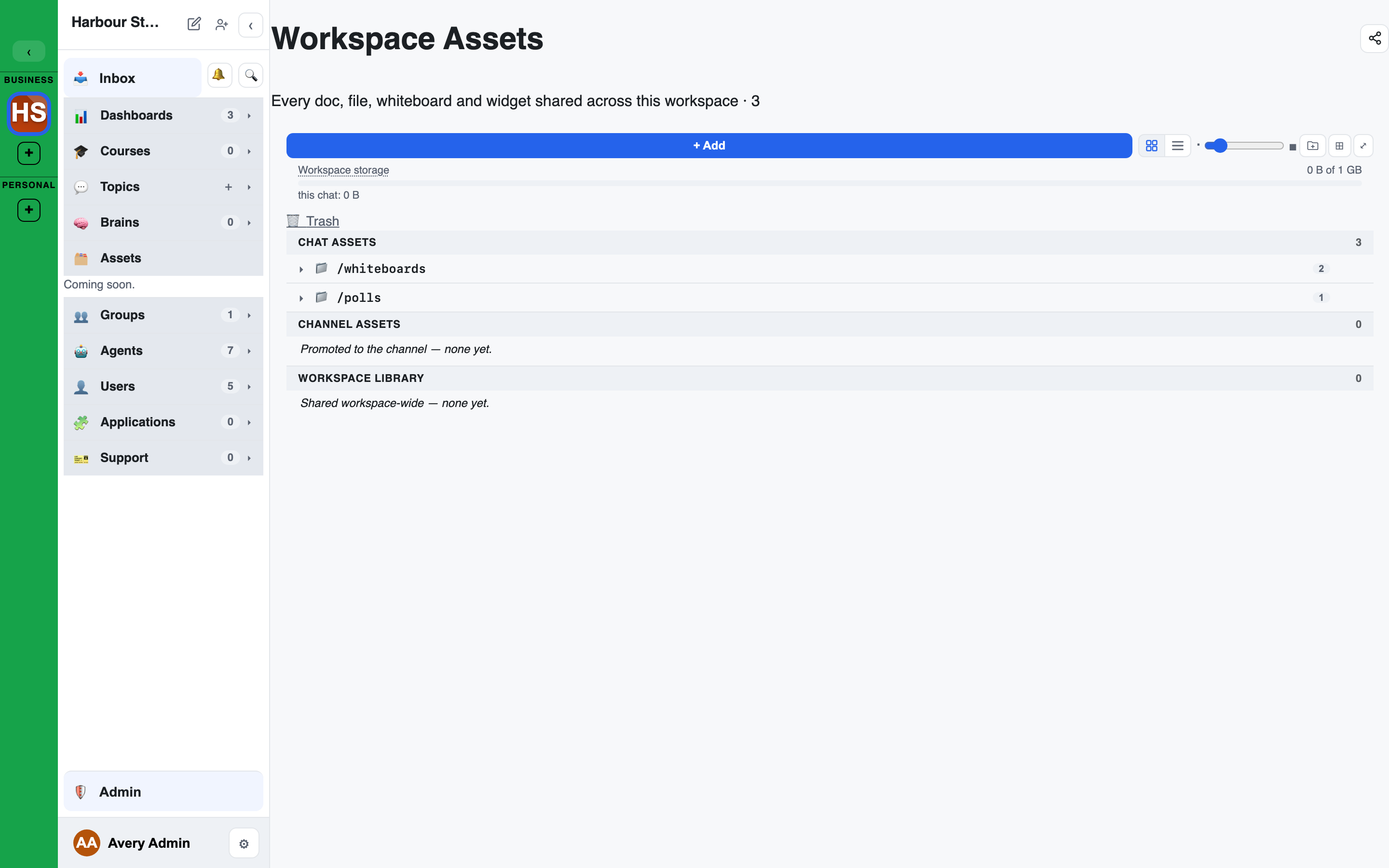Expand the Courses section arrow
Screen dimensions: 1389x868
(x=249, y=151)
